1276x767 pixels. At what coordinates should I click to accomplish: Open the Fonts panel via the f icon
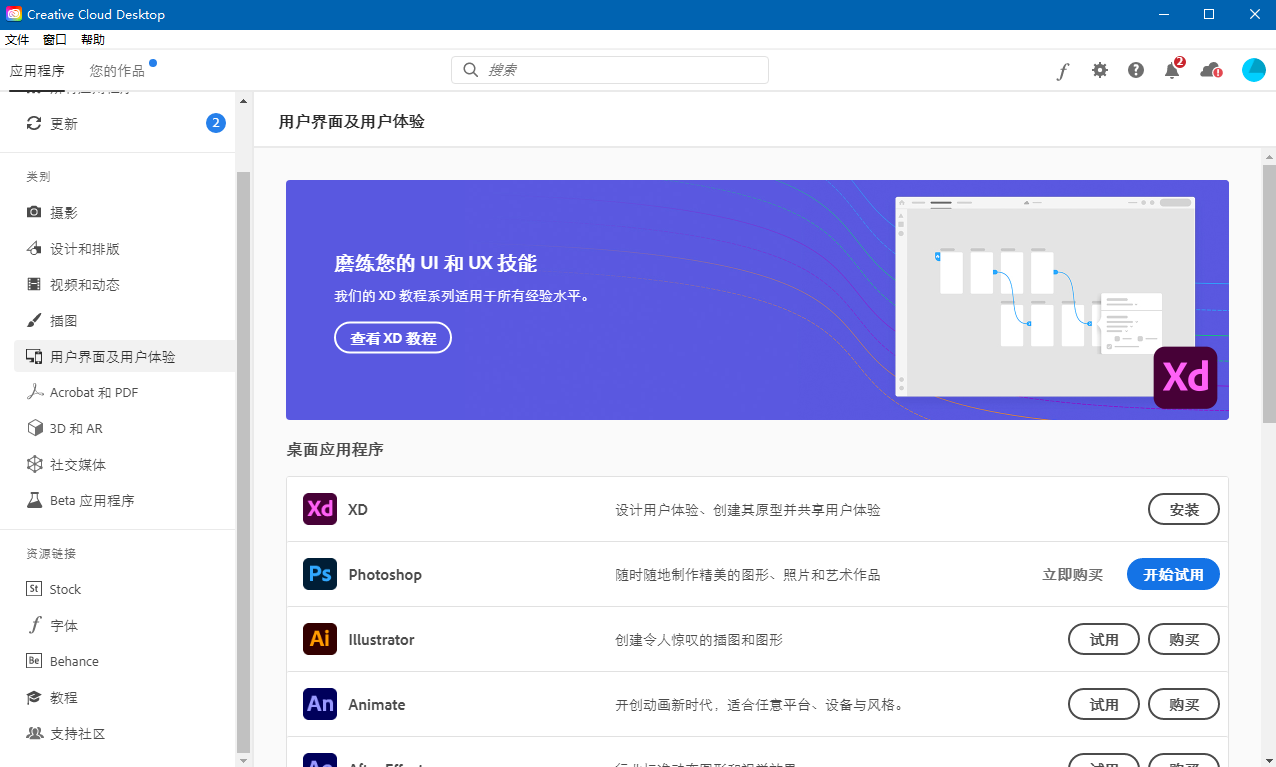pos(1063,70)
